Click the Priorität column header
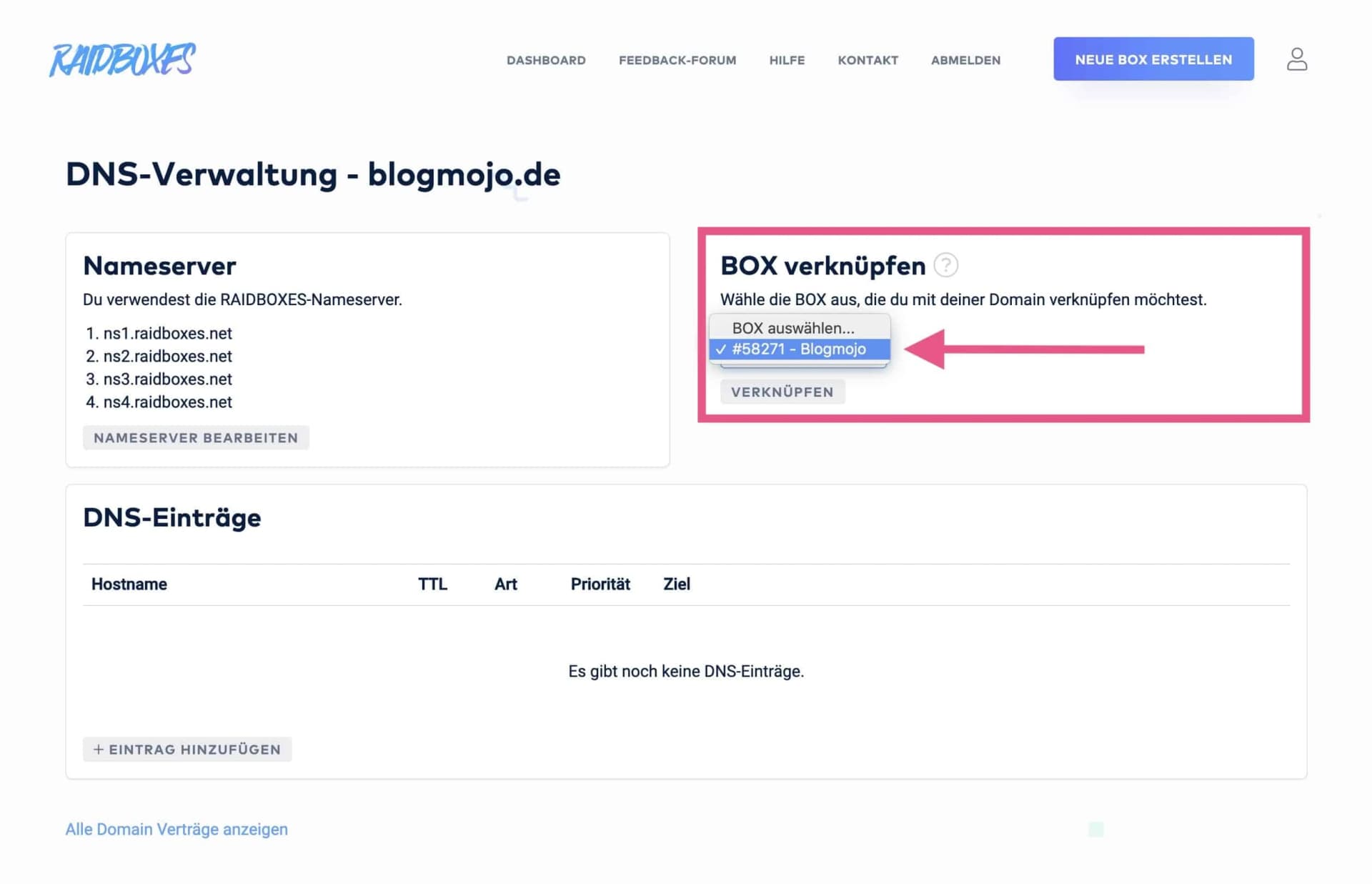Image resolution: width=1372 pixels, height=884 pixels. coord(600,584)
